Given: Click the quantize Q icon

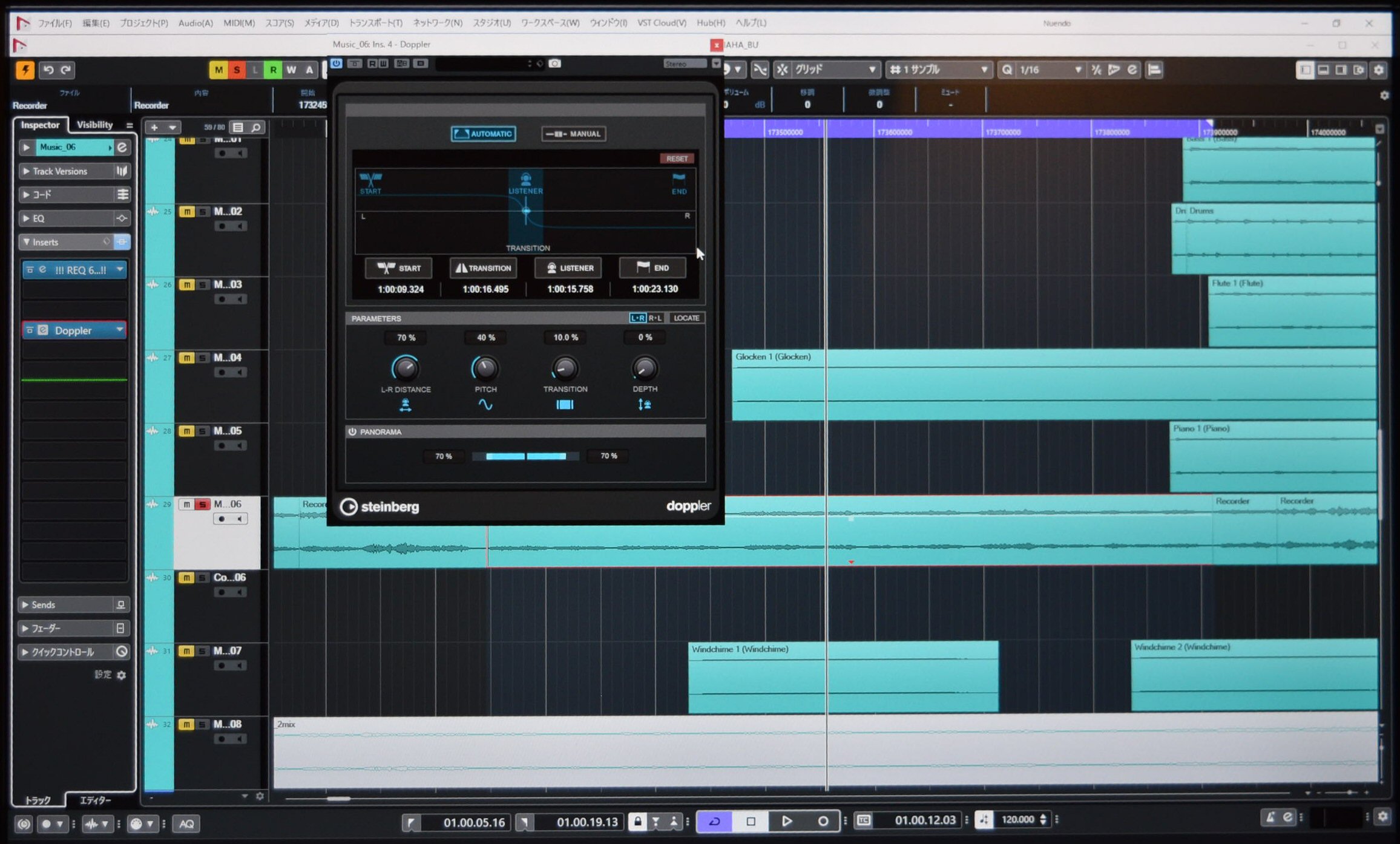Looking at the screenshot, I should (1007, 70).
